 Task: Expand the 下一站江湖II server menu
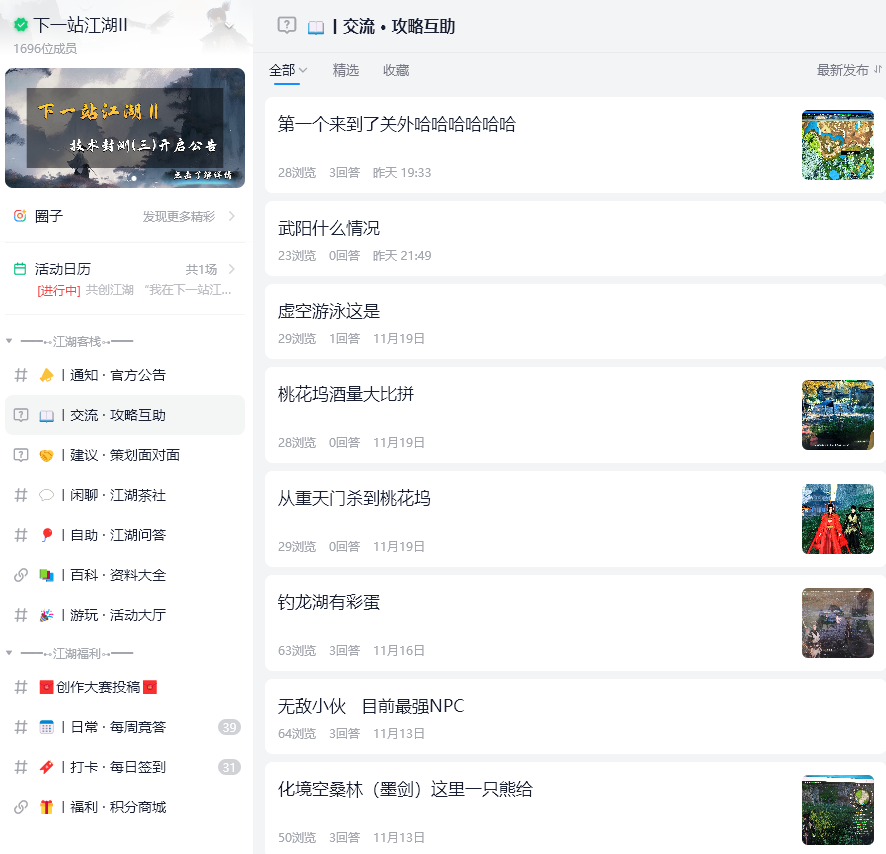[229, 27]
